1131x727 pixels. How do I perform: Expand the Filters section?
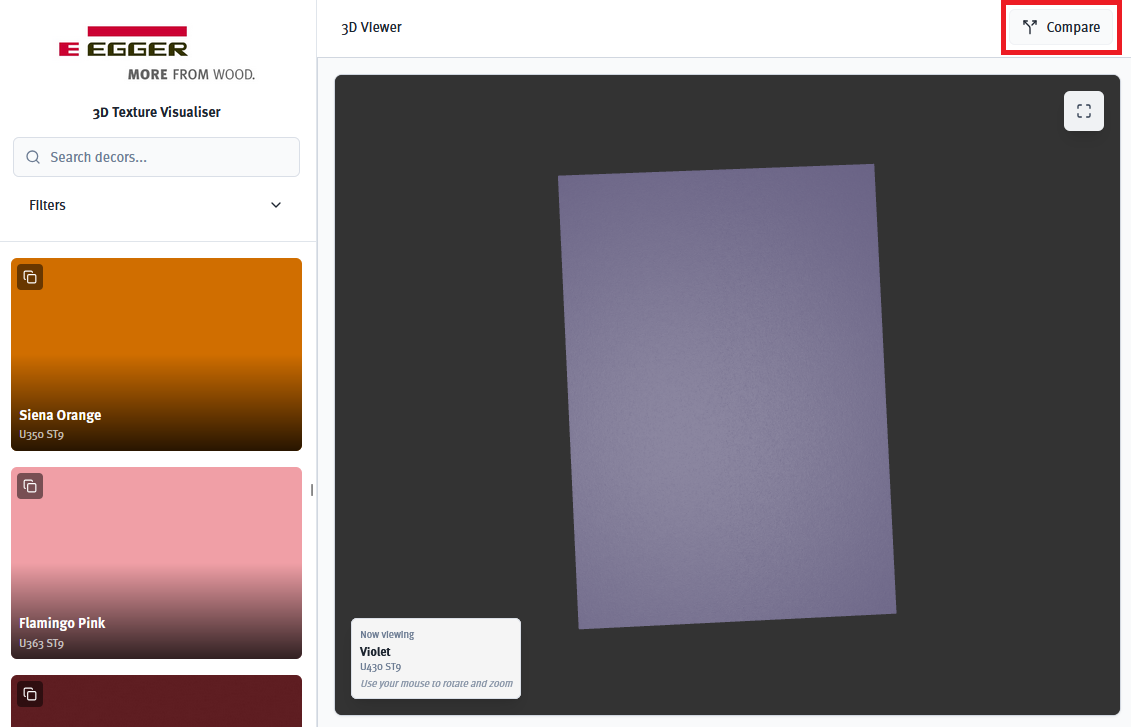(x=157, y=205)
